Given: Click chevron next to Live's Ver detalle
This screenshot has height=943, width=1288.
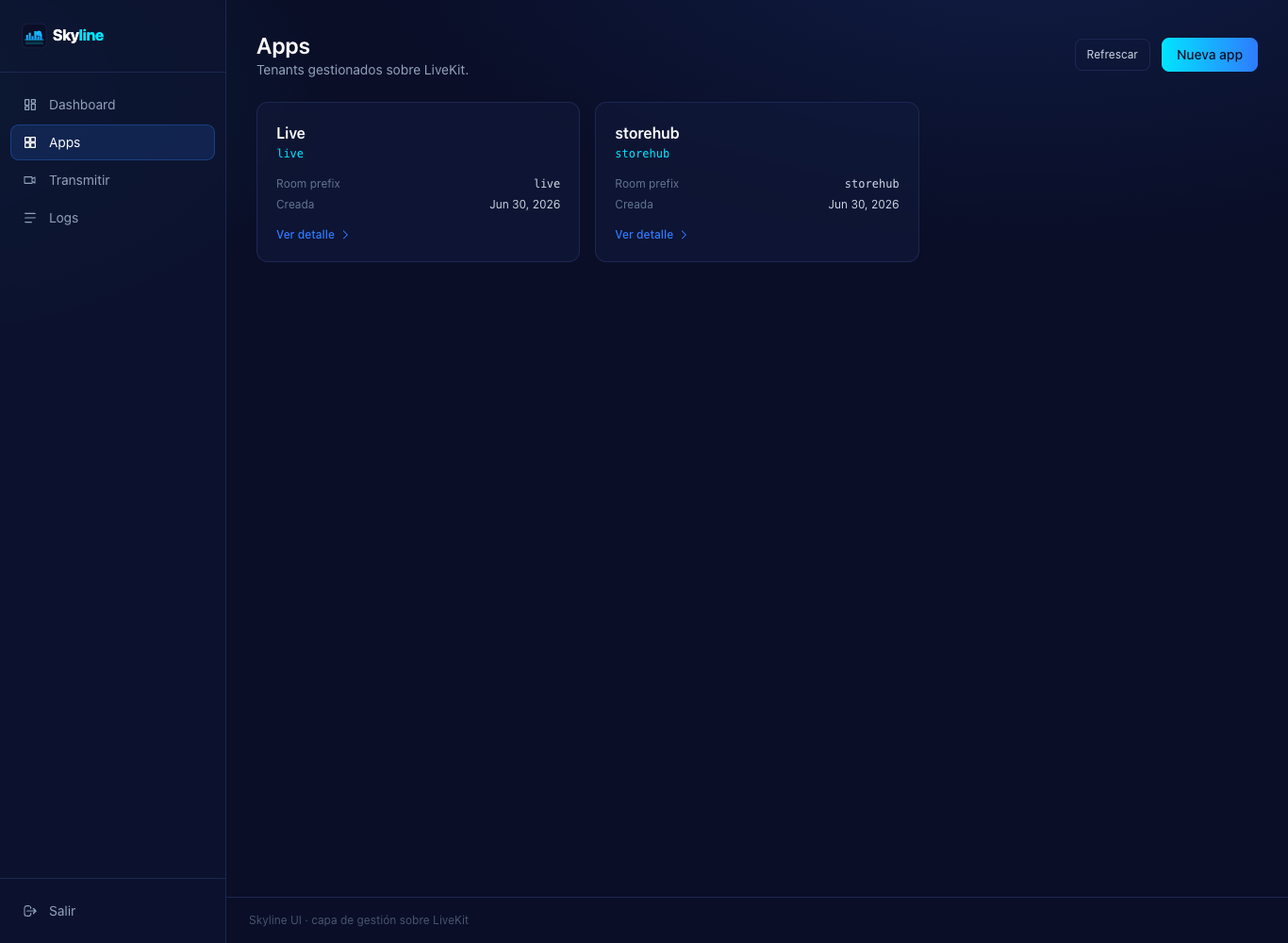Looking at the screenshot, I should click(345, 235).
